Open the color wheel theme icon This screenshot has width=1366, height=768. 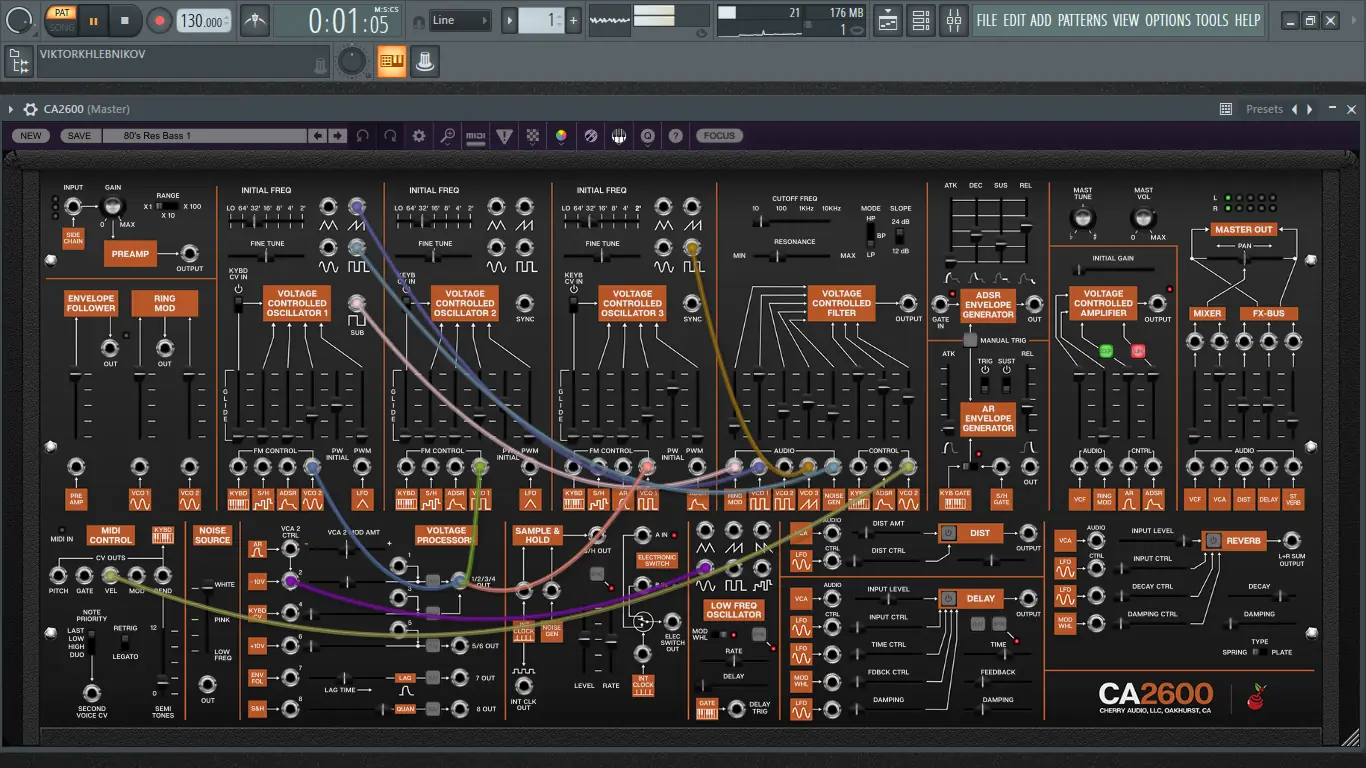pyautogui.click(x=562, y=136)
